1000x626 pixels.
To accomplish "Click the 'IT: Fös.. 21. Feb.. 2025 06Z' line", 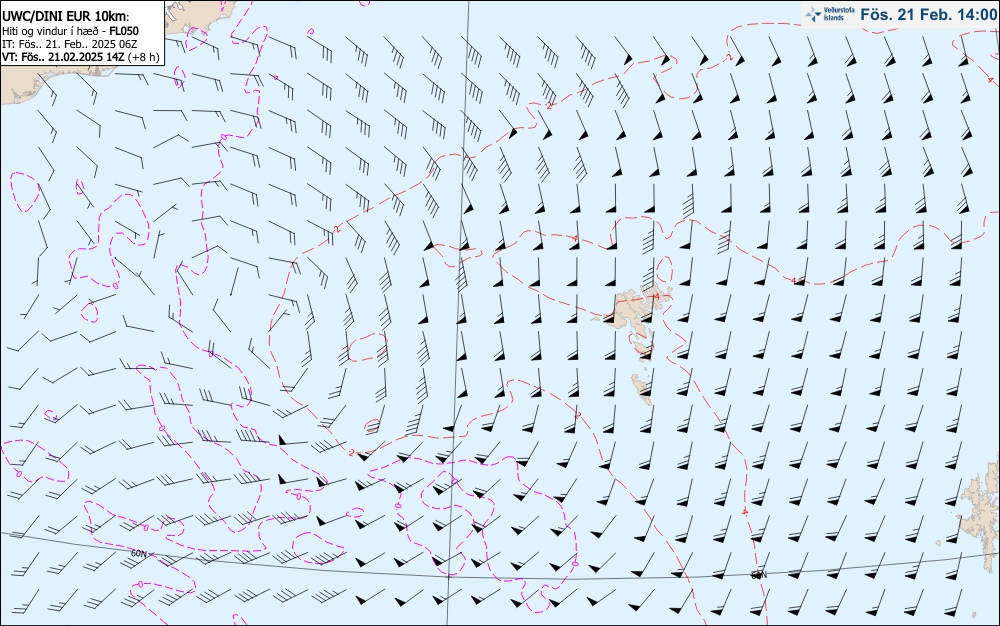I will pyautogui.click(x=70, y=44).
